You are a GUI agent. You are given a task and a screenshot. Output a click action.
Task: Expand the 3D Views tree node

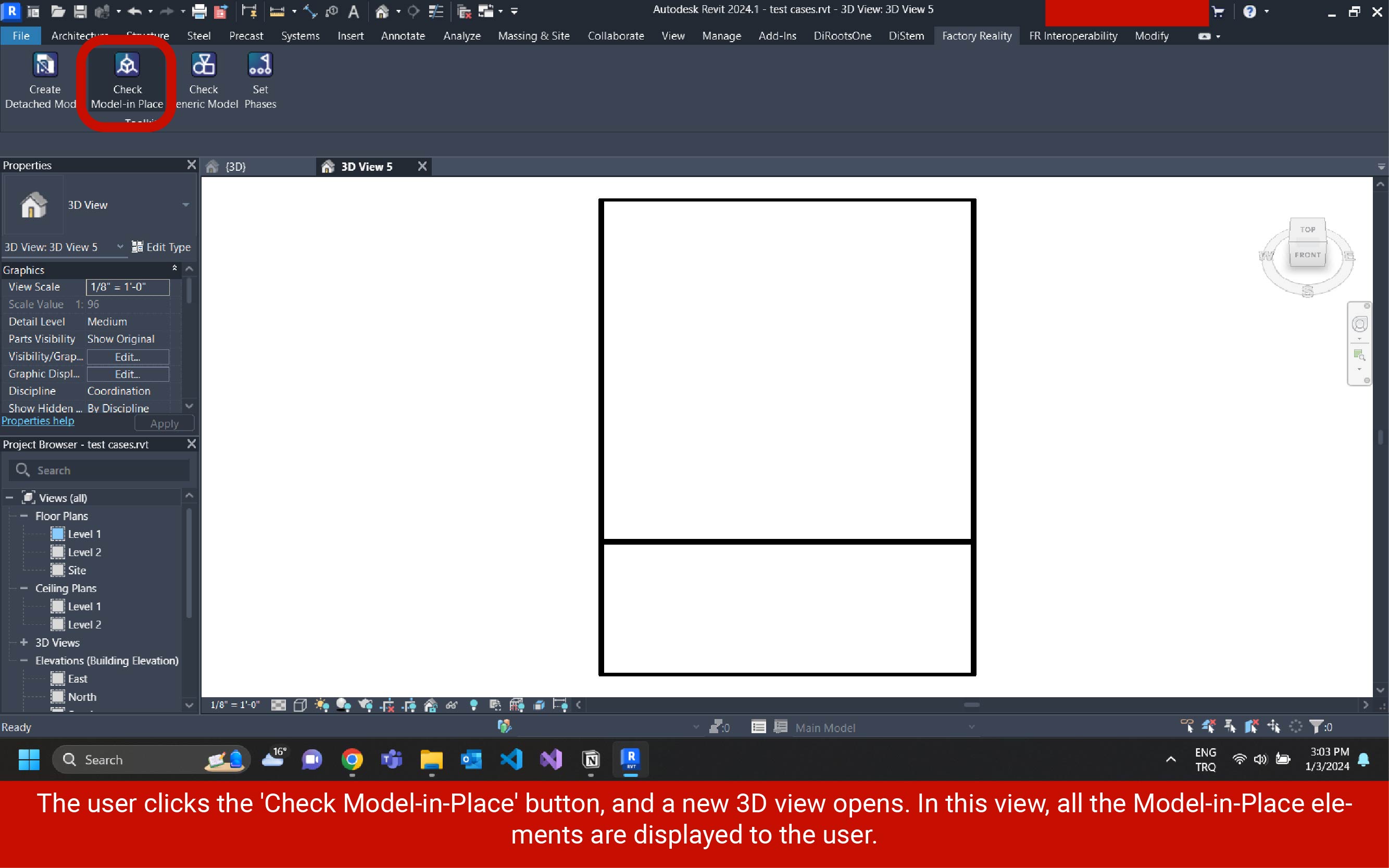[x=24, y=643]
